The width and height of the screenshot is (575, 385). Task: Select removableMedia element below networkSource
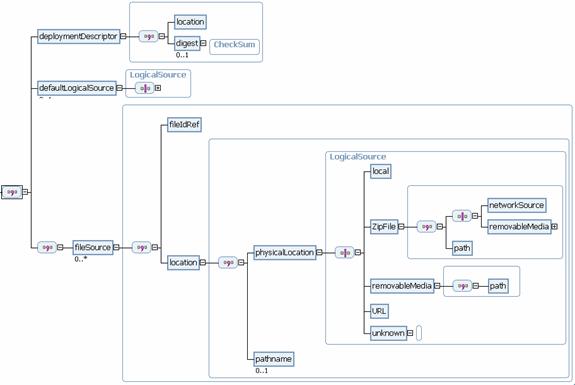(519, 227)
